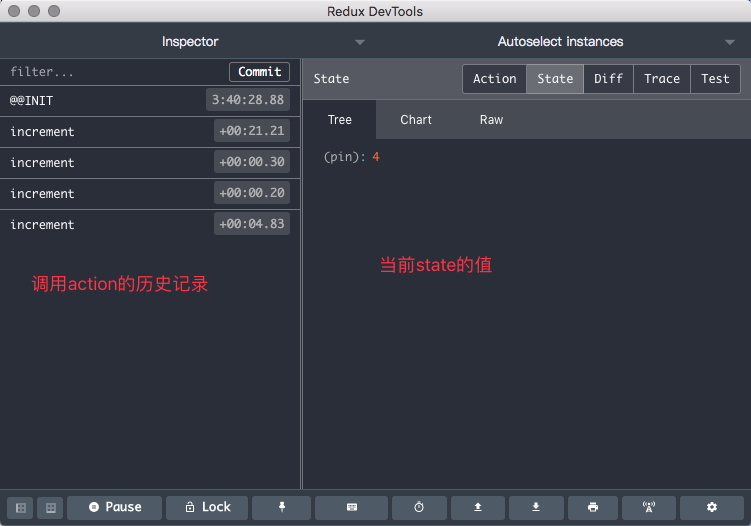Switch to the Test tab
This screenshot has height=526, width=751.
(715, 79)
